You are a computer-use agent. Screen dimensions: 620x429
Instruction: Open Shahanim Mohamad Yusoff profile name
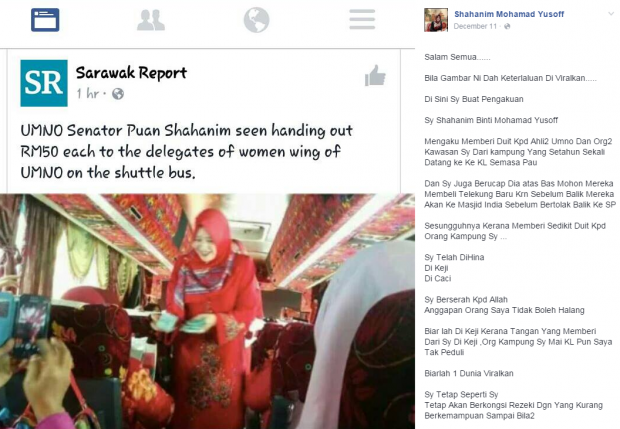click(x=508, y=14)
